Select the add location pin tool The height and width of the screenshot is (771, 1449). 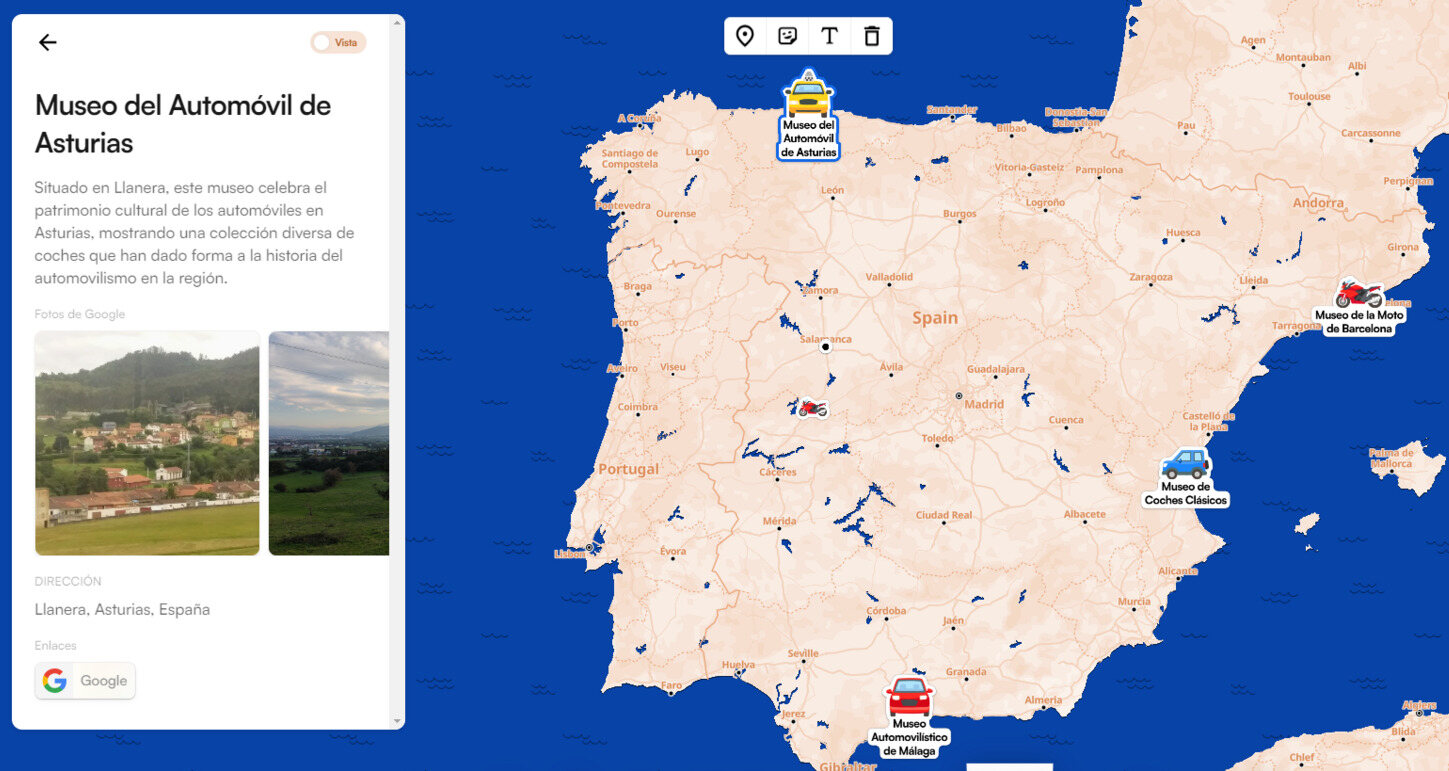tap(744, 36)
